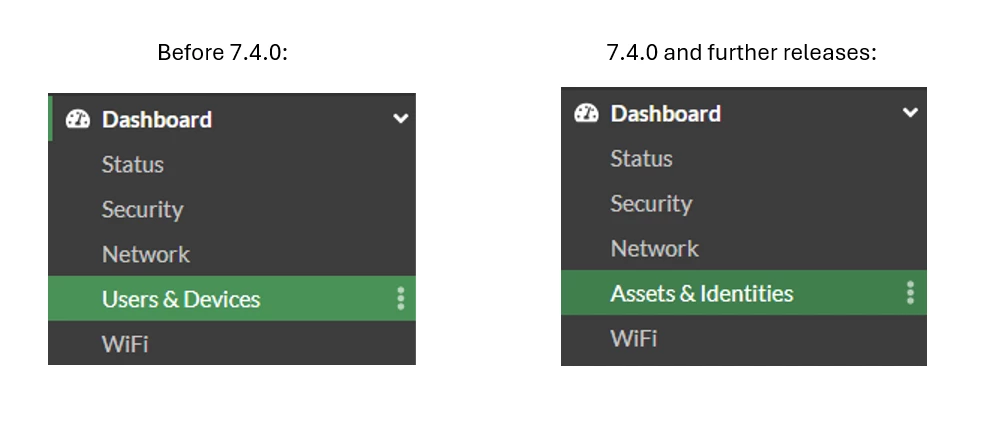993x433 pixels.
Task: Open Status in the Before 7.4.0 menu
Action: pyautogui.click(x=132, y=165)
